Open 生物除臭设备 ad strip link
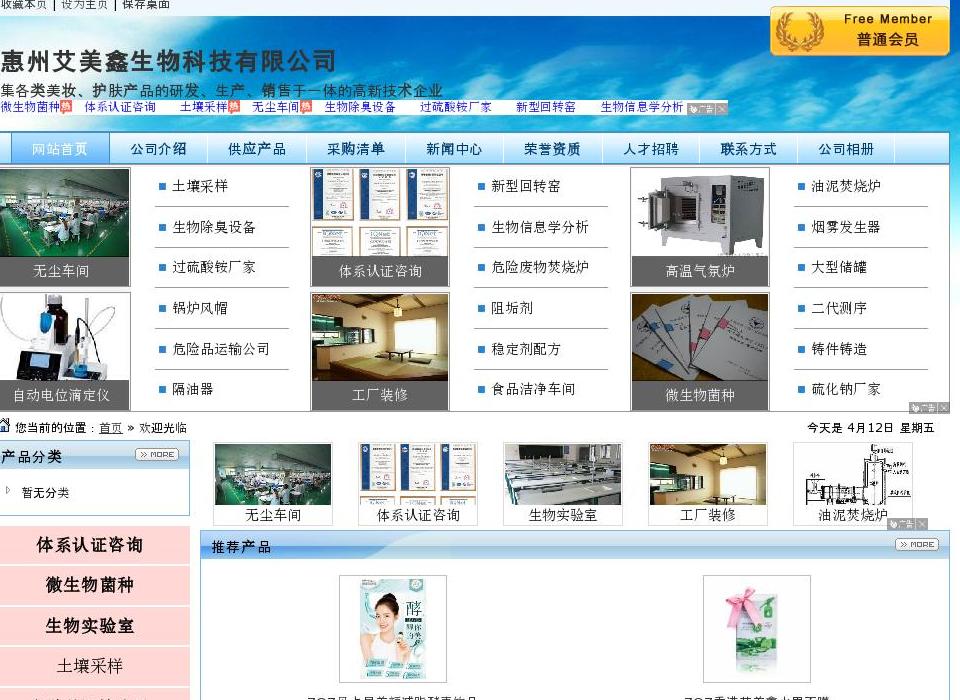 click(360, 107)
